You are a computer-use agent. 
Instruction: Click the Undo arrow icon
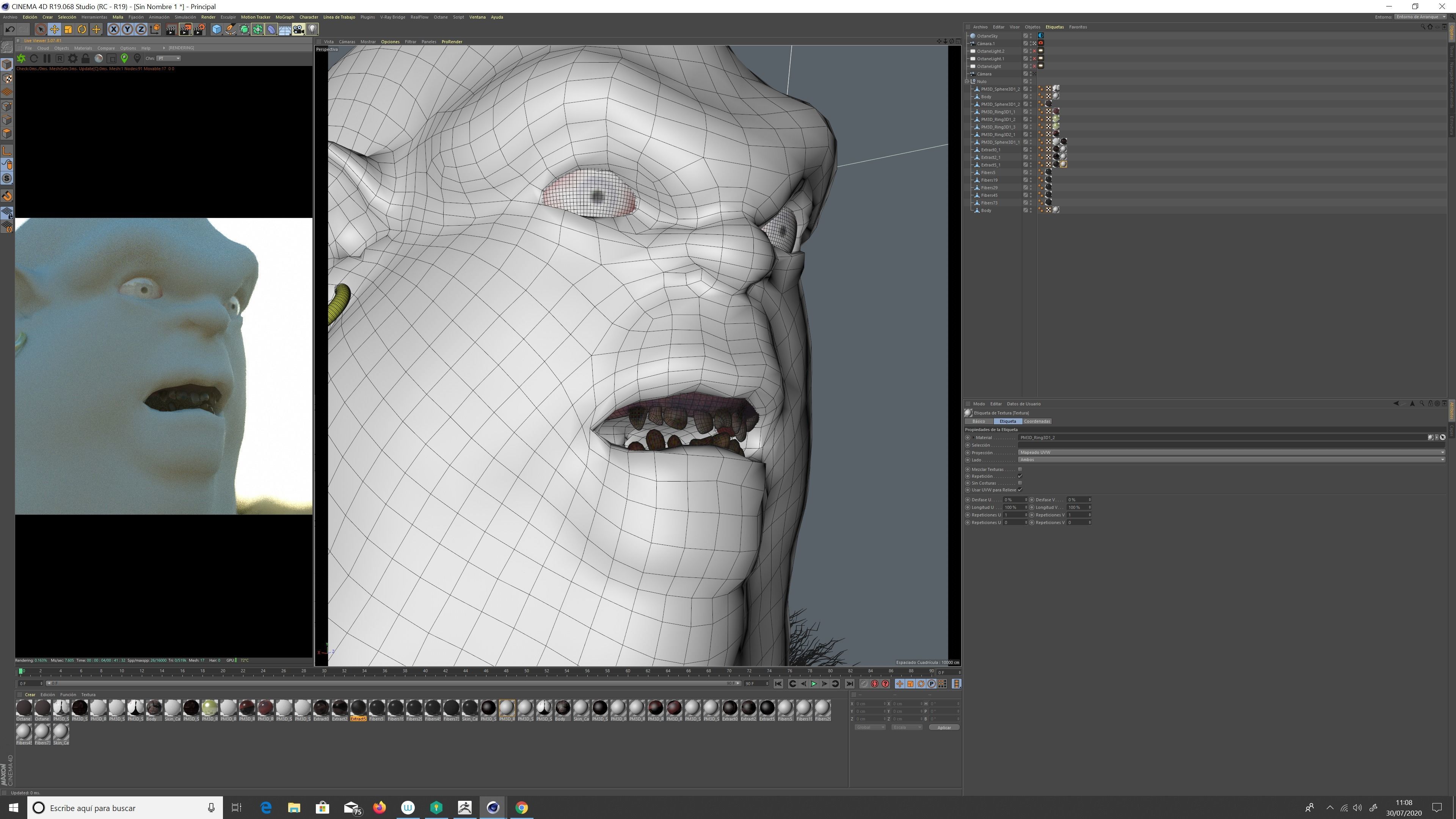[9, 30]
